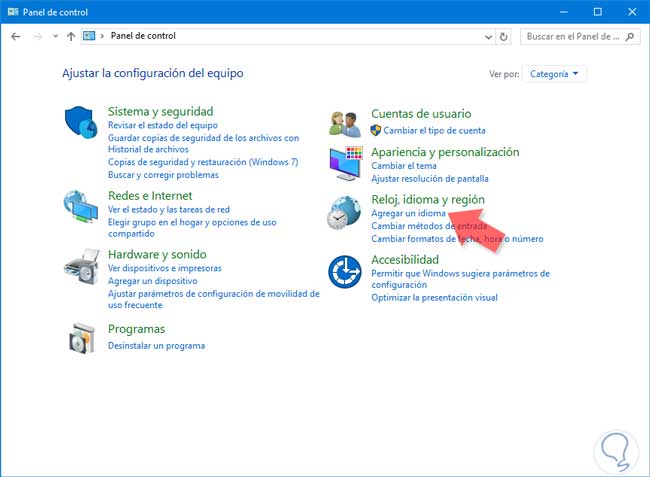This screenshot has width=650, height=477.
Task: Go back with the left arrow
Action: tap(16, 36)
